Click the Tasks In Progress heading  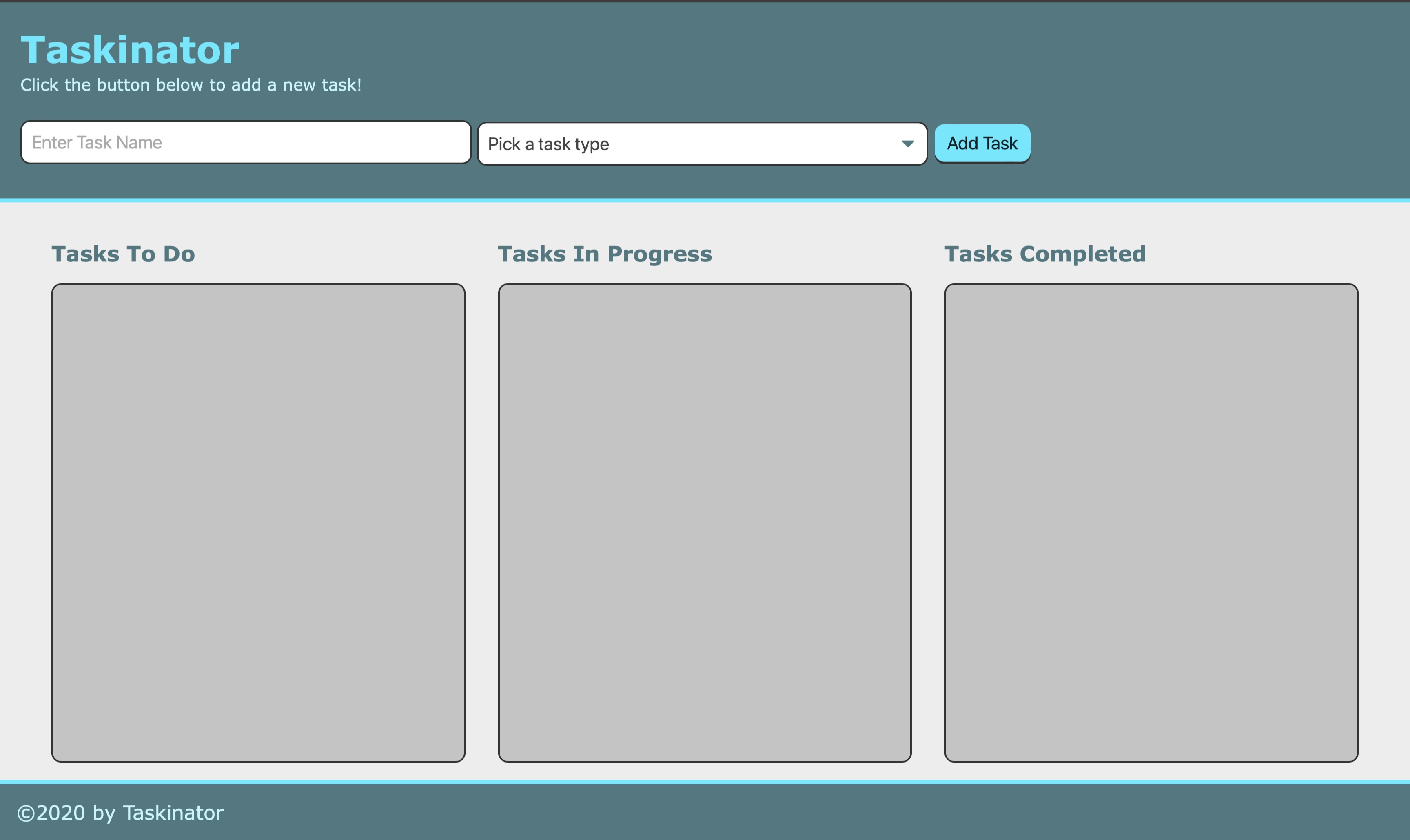tap(605, 254)
